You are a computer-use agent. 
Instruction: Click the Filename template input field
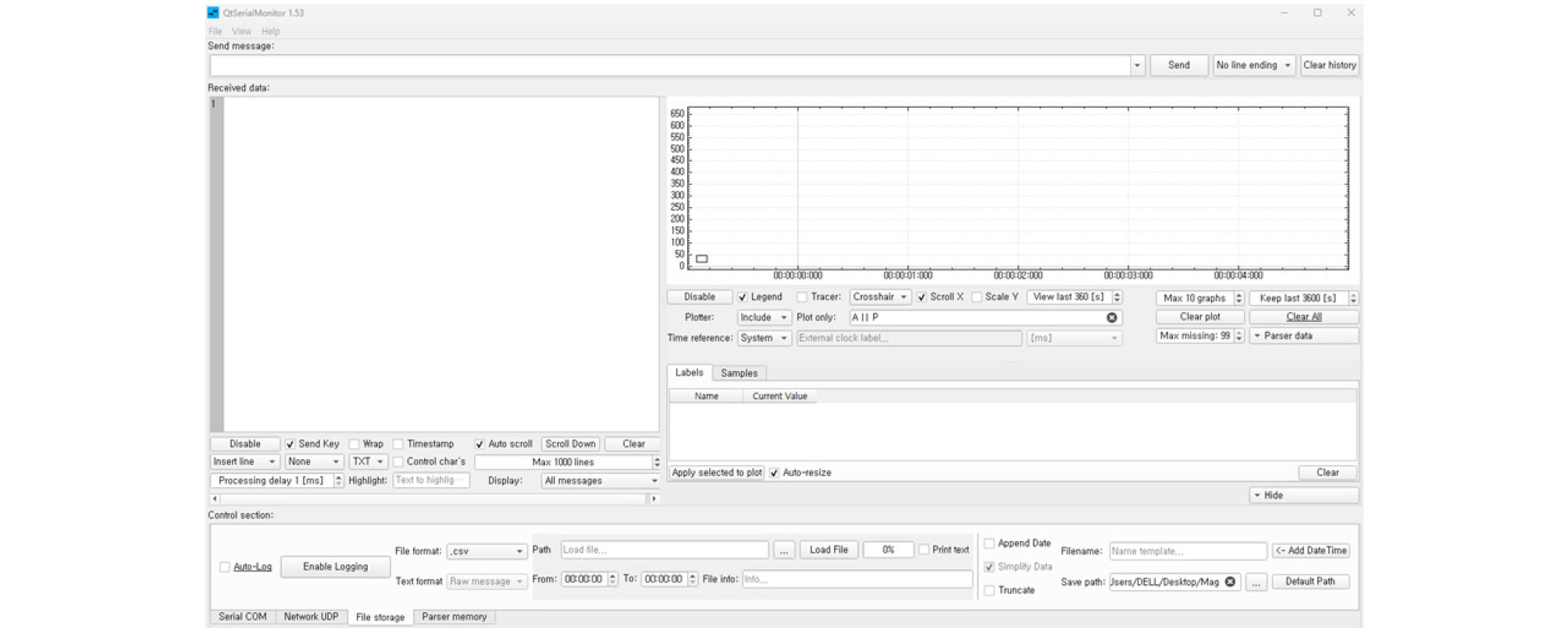tap(1187, 551)
